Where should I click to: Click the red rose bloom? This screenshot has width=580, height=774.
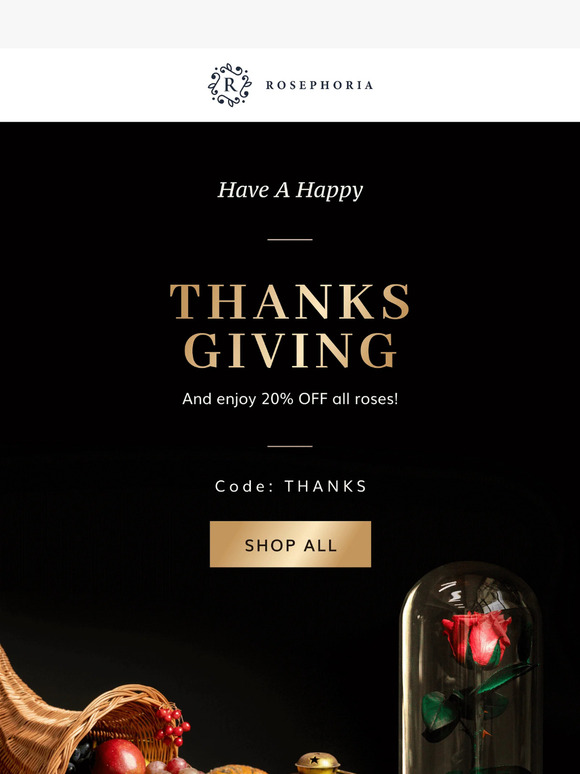pyautogui.click(x=476, y=637)
